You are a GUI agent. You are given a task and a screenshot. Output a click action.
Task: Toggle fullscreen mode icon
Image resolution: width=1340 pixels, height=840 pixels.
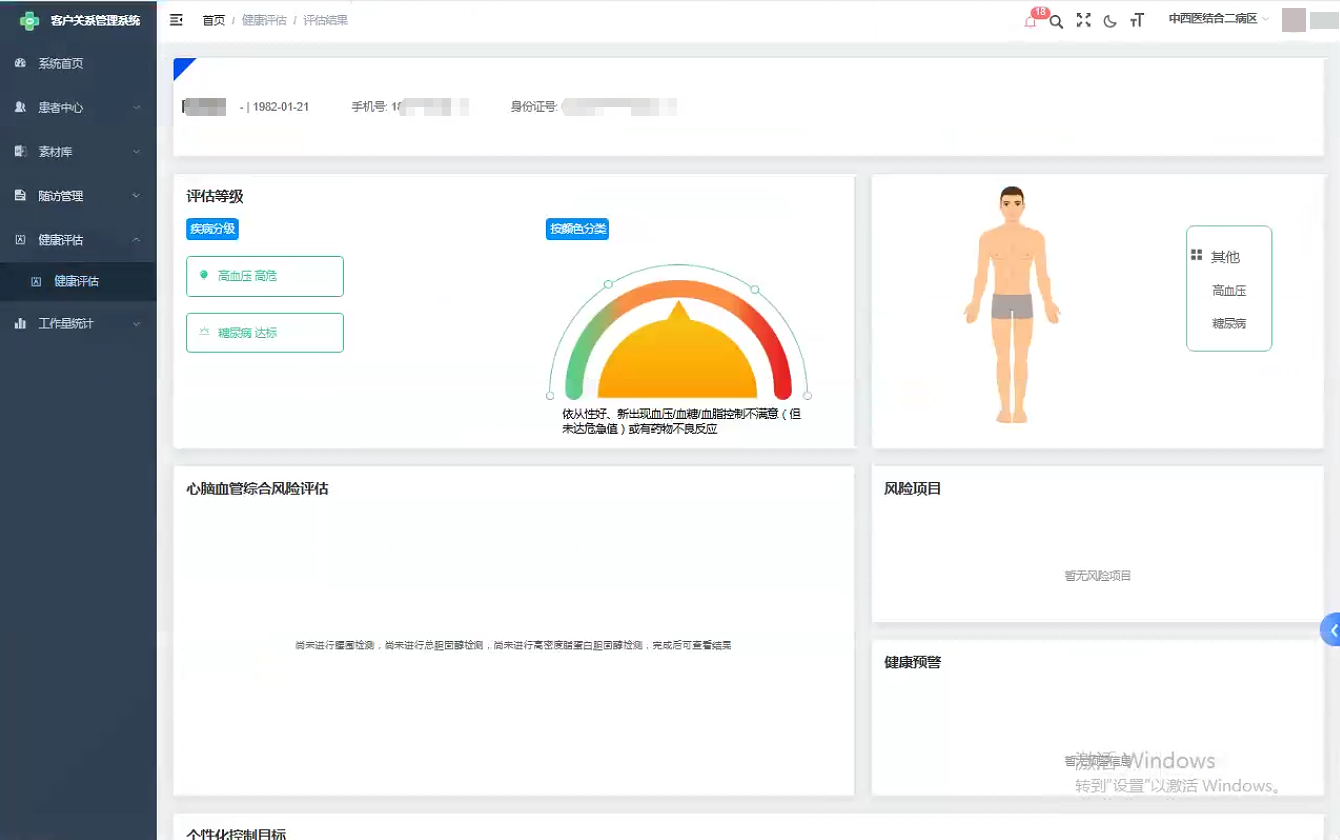click(x=1083, y=20)
